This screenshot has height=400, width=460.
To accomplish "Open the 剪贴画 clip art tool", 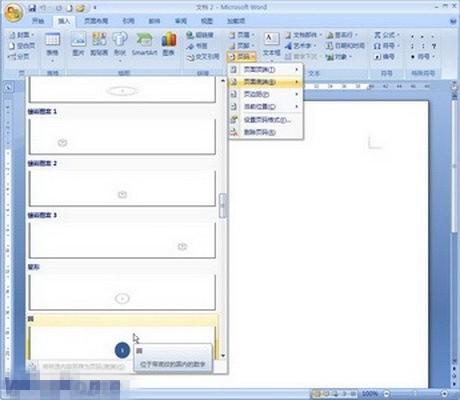I will (99, 44).
